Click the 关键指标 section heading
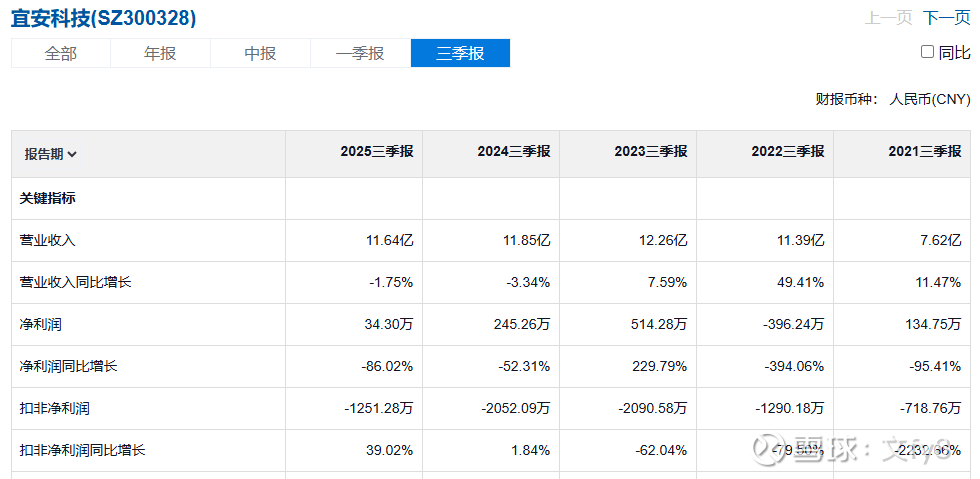This screenshot has height=479, width=980. click(x=48, y=198)
